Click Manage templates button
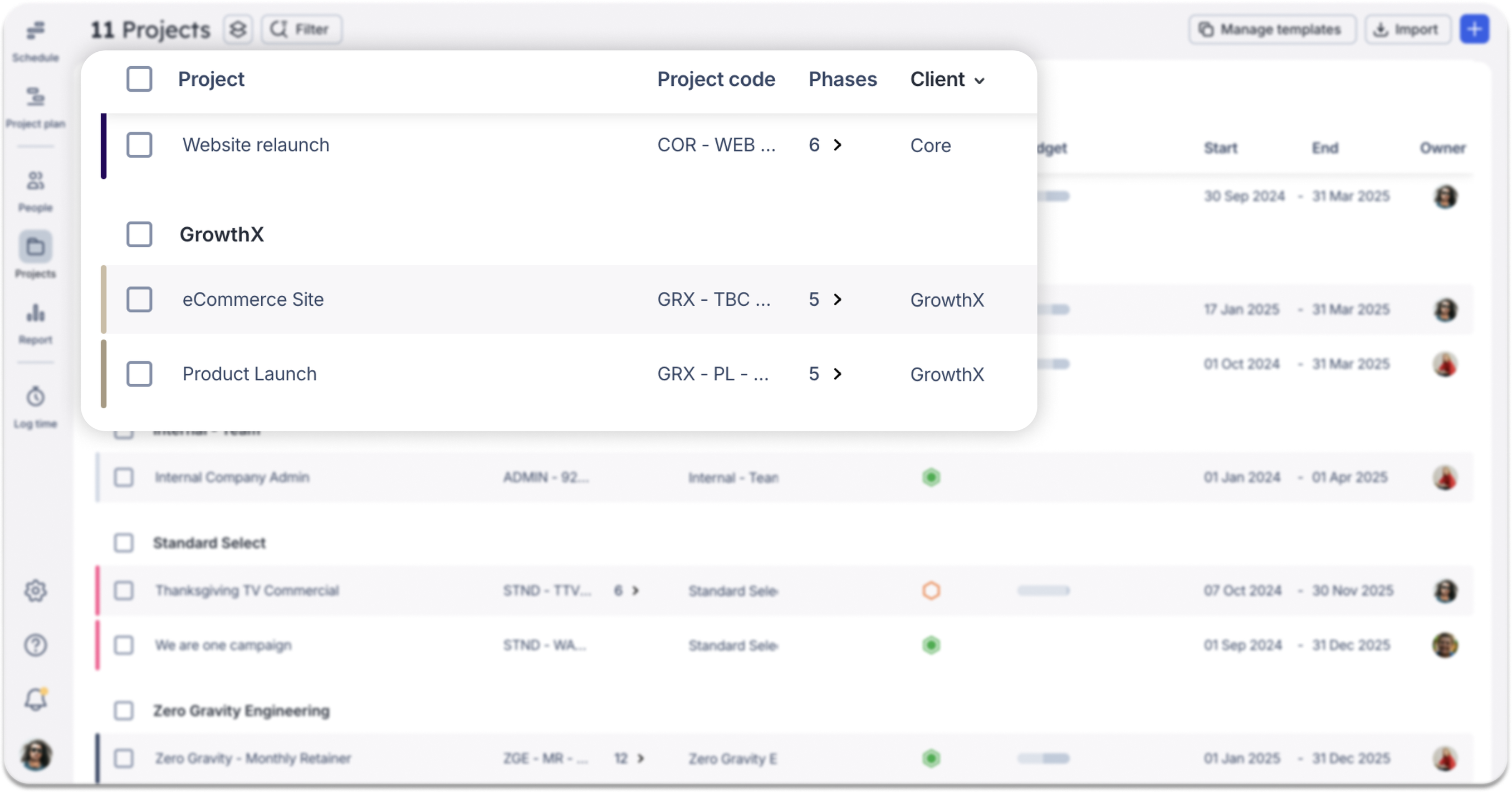 [x=1272, y=30]
